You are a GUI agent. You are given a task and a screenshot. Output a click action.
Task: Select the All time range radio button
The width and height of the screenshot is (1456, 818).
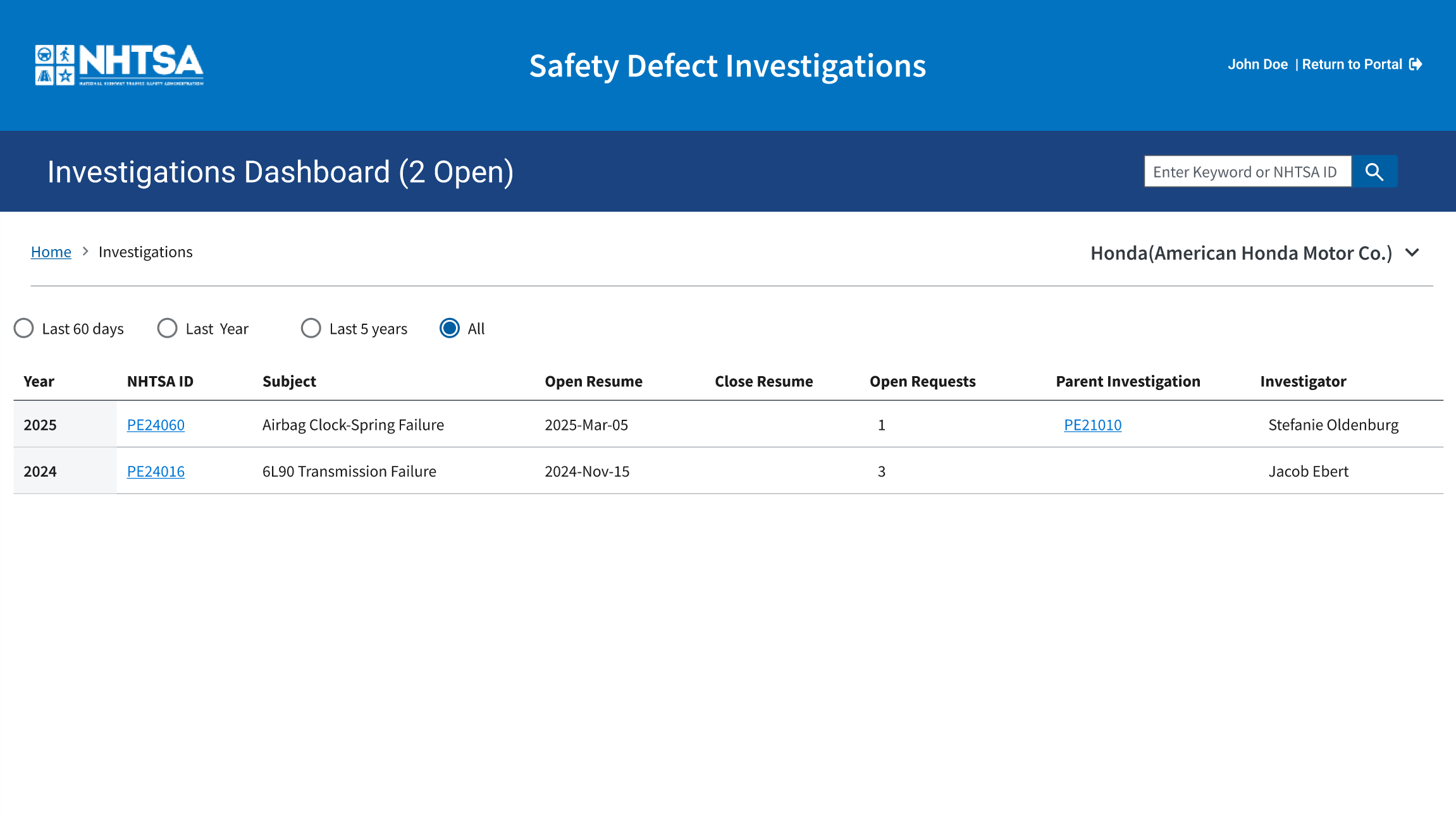click(x=450, y=328)
